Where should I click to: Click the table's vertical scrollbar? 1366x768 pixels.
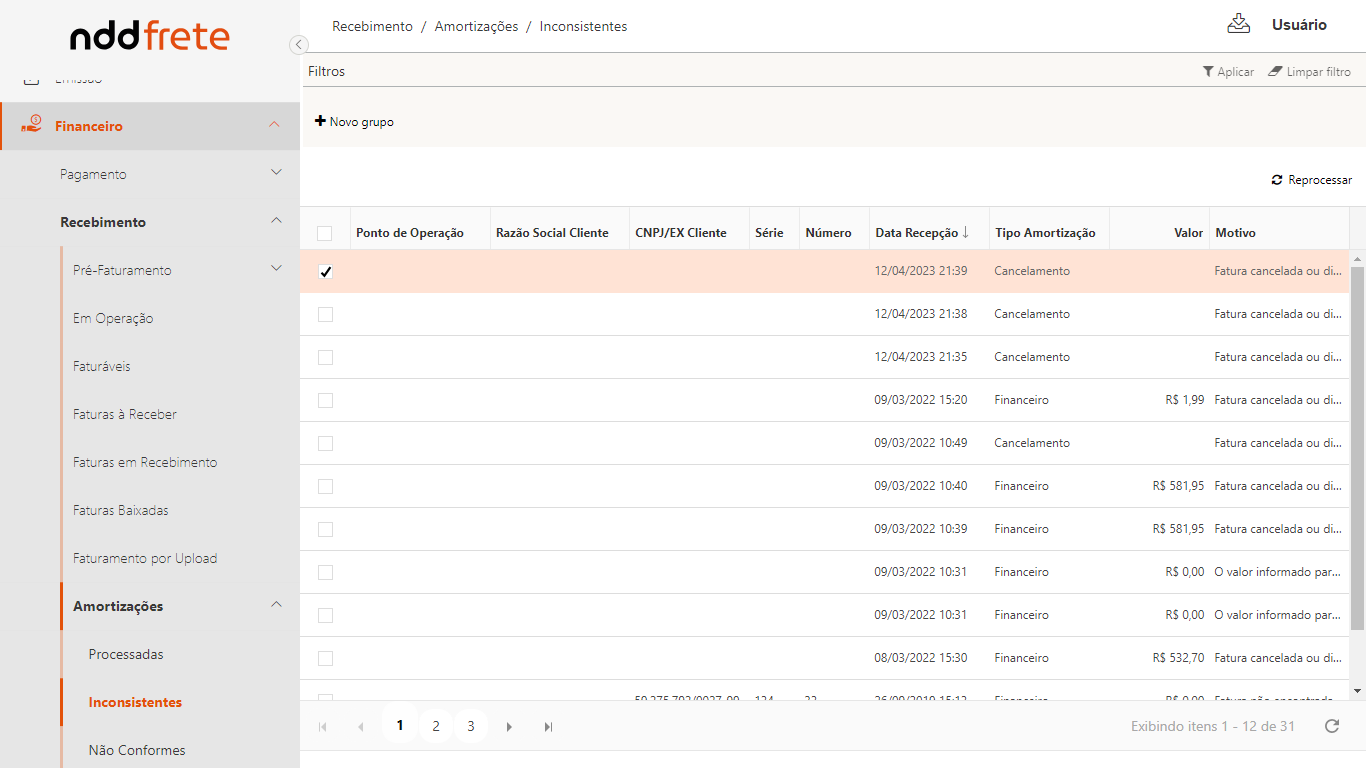click(x=1357, y=450)
